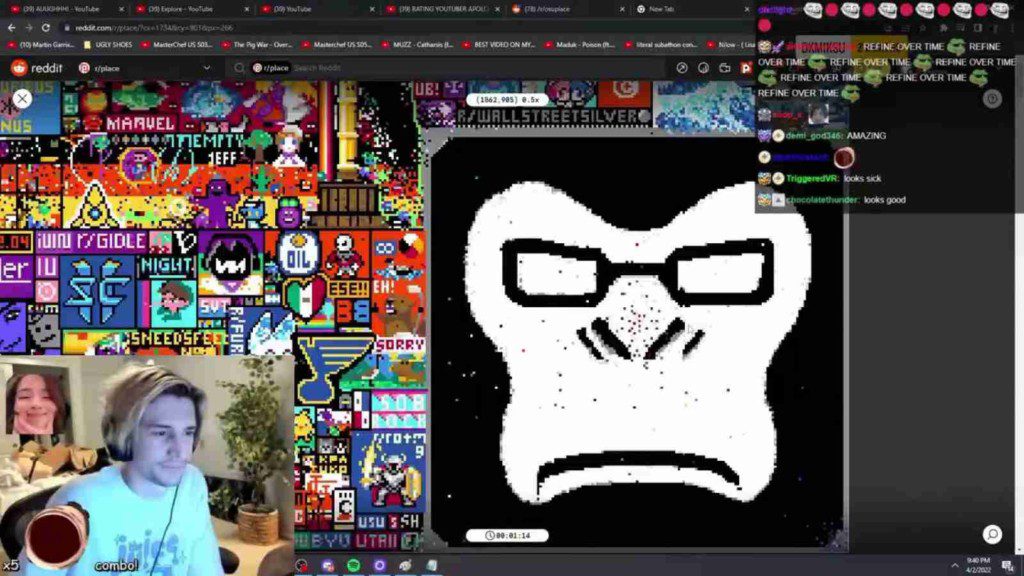Close the RATING YOUTUBER APOLO tab
This screenshot has height=576, width=1024.
pyautogui.click(x=498, y=9)
